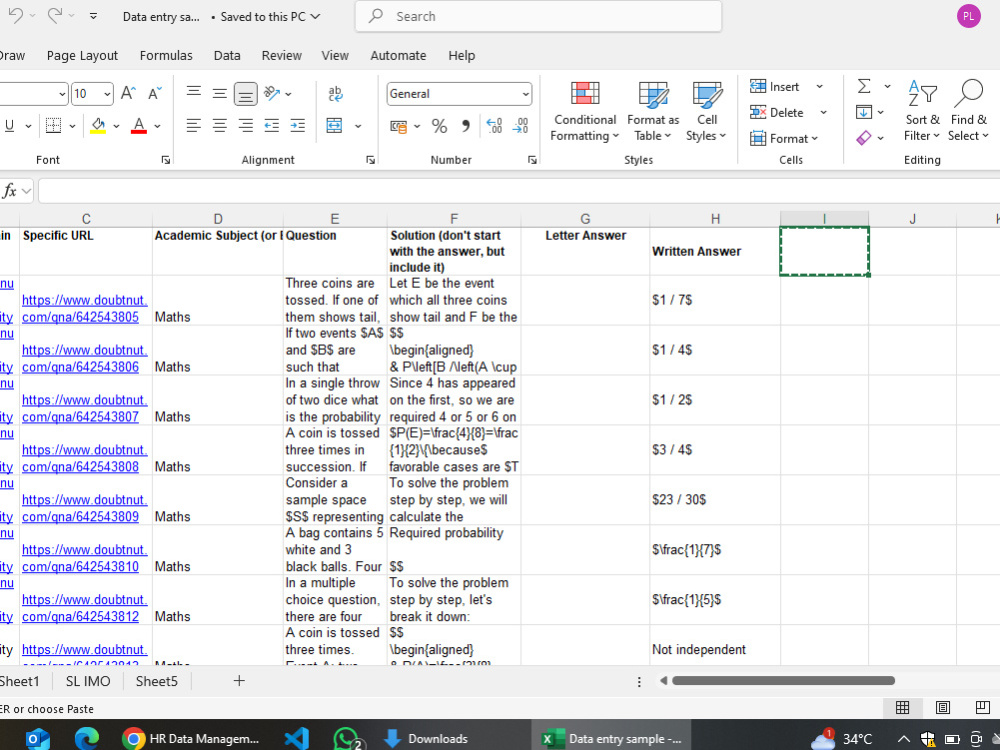Viewport: 1000px width, 750px height.
Task: Toggle underline formatting
Action: [x=10, y=126]
